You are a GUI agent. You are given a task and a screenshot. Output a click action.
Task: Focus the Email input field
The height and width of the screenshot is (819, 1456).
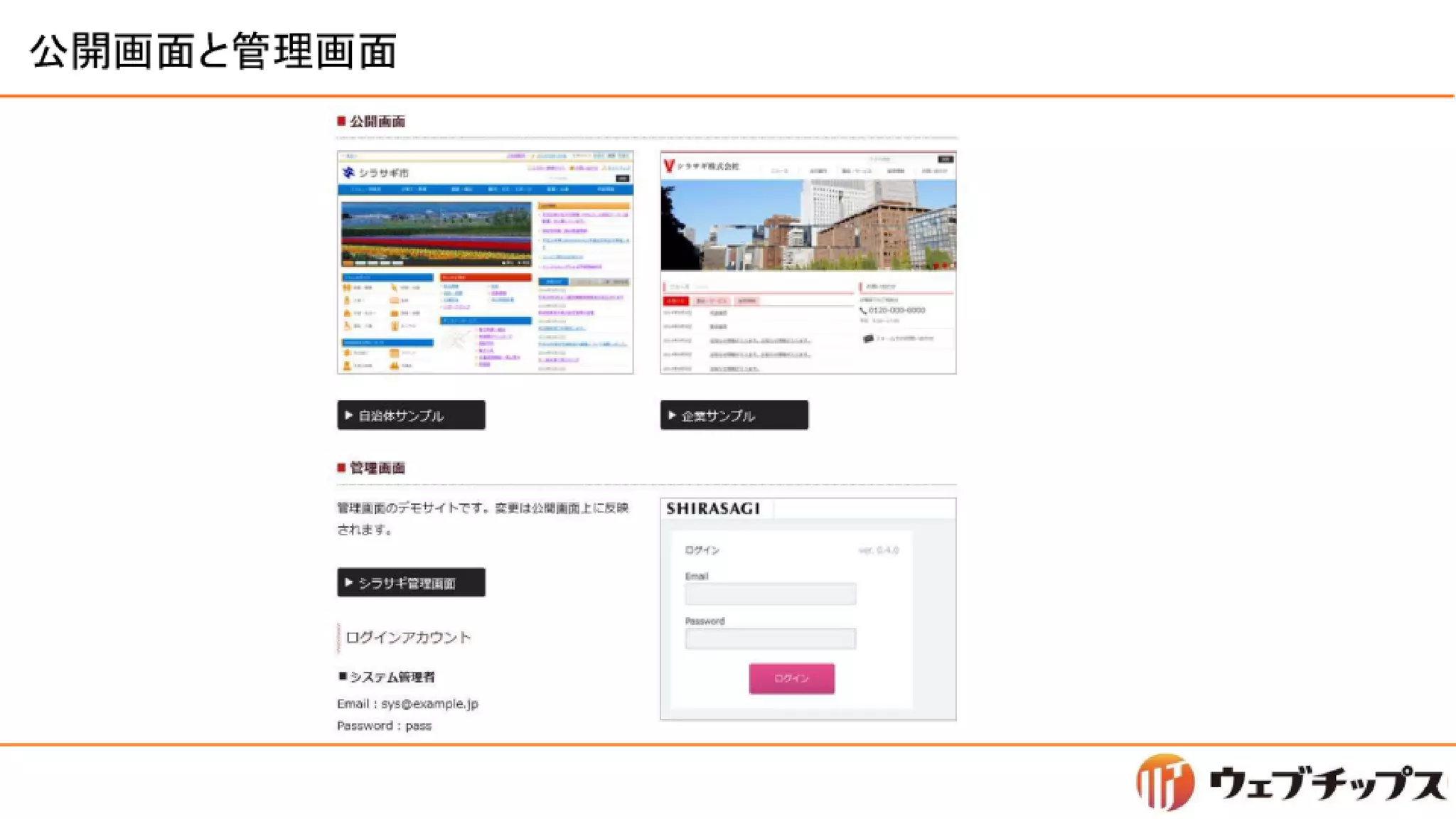pos(770,594)
